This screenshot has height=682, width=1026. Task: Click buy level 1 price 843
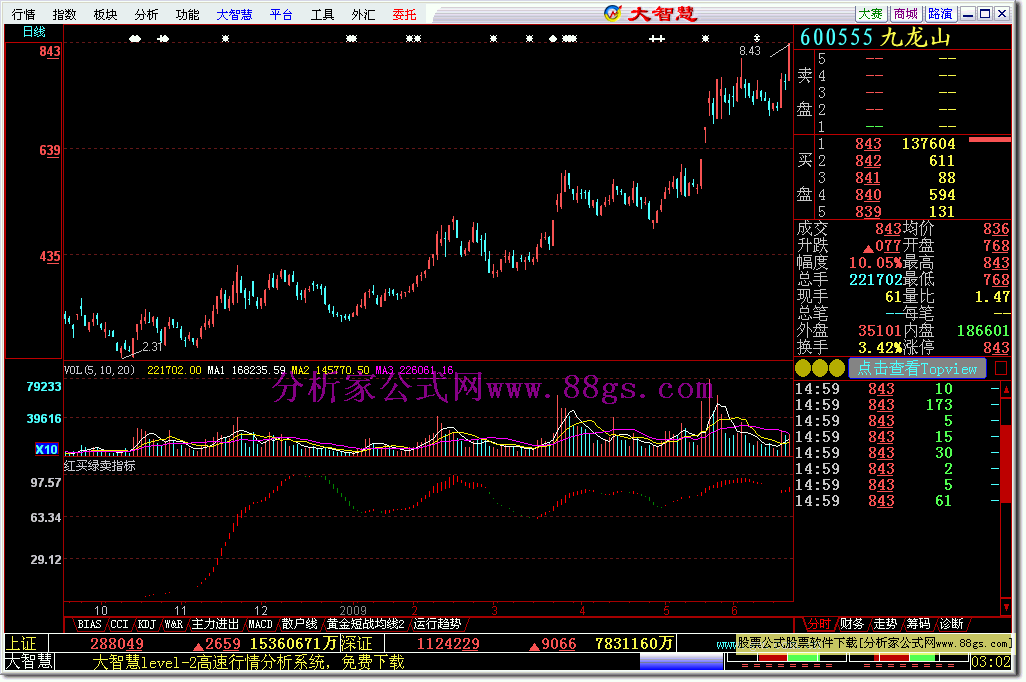868,144
